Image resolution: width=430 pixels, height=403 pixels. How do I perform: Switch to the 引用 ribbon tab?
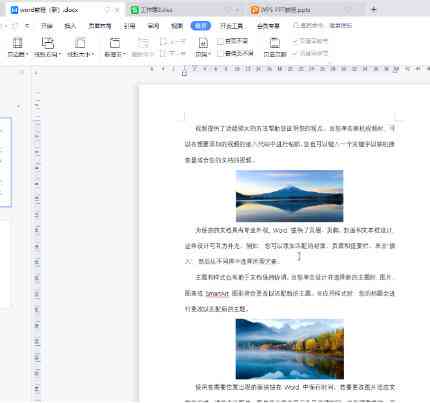coord(130,26)
